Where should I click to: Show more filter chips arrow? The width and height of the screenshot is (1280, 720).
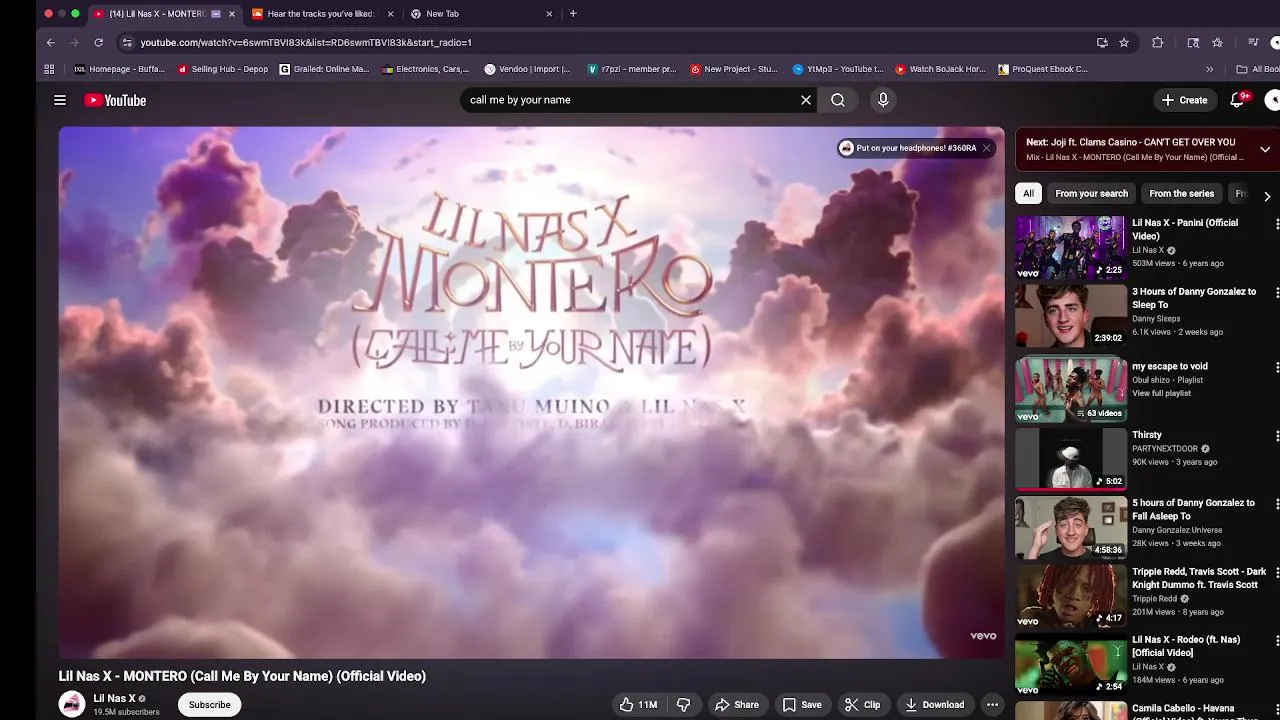coord(1267,196)
